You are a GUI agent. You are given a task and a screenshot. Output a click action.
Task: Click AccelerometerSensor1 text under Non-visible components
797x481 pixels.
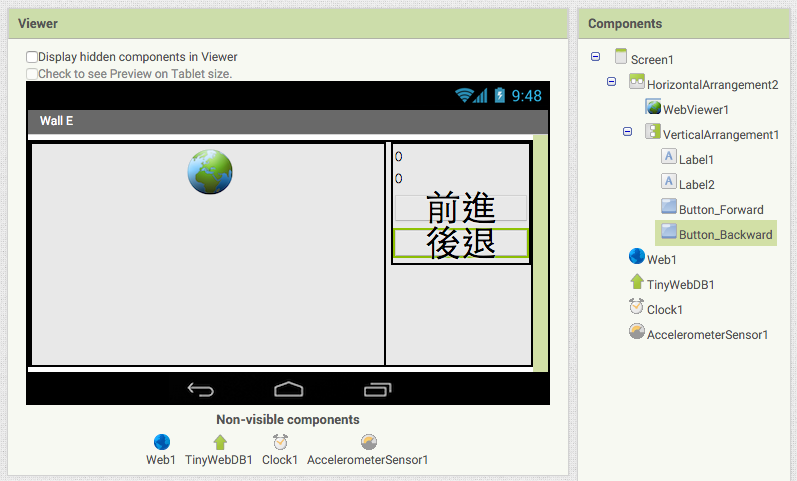(x=367, y=460)
